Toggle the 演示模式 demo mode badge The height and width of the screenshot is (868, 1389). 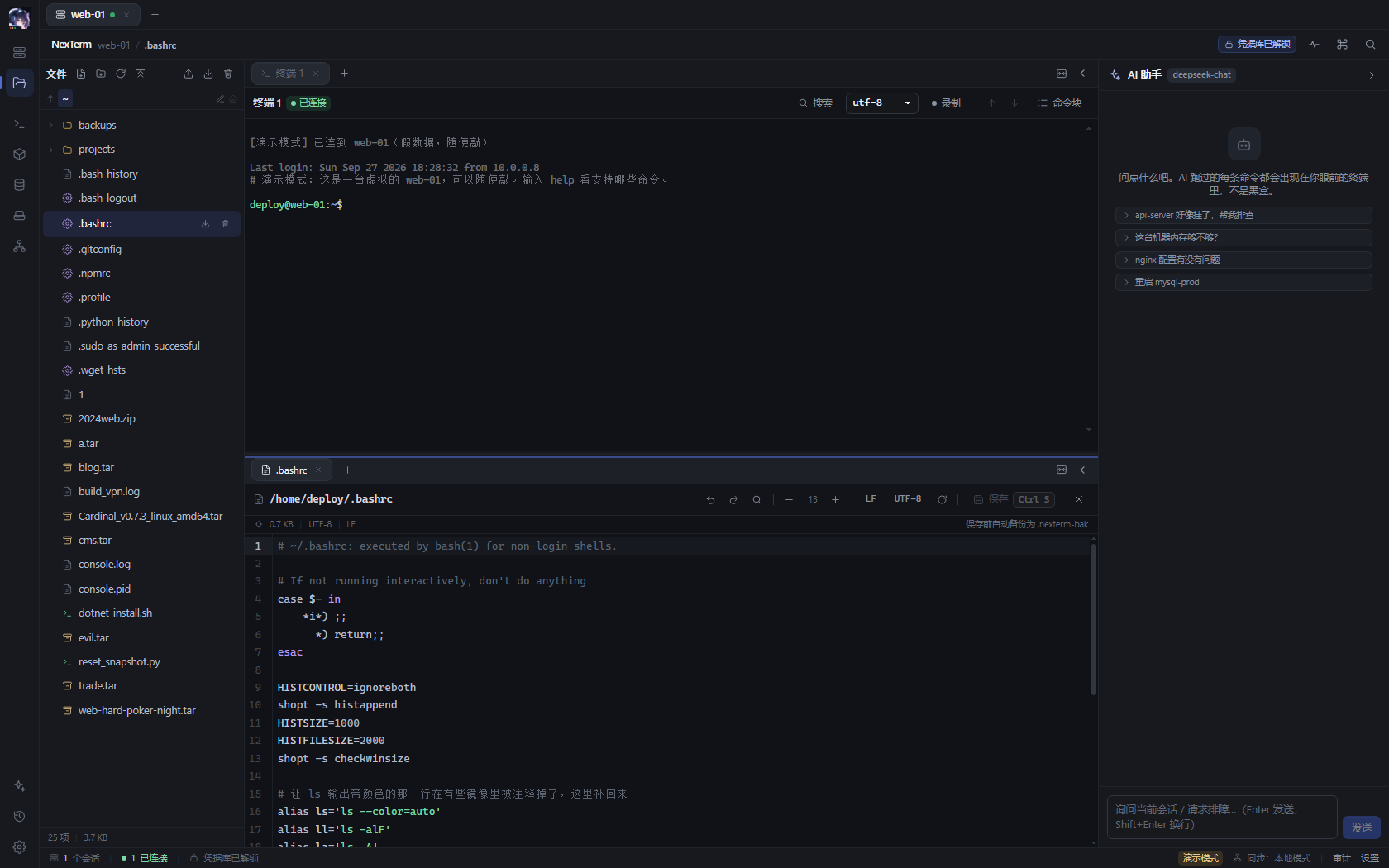tap(1200, 858)
